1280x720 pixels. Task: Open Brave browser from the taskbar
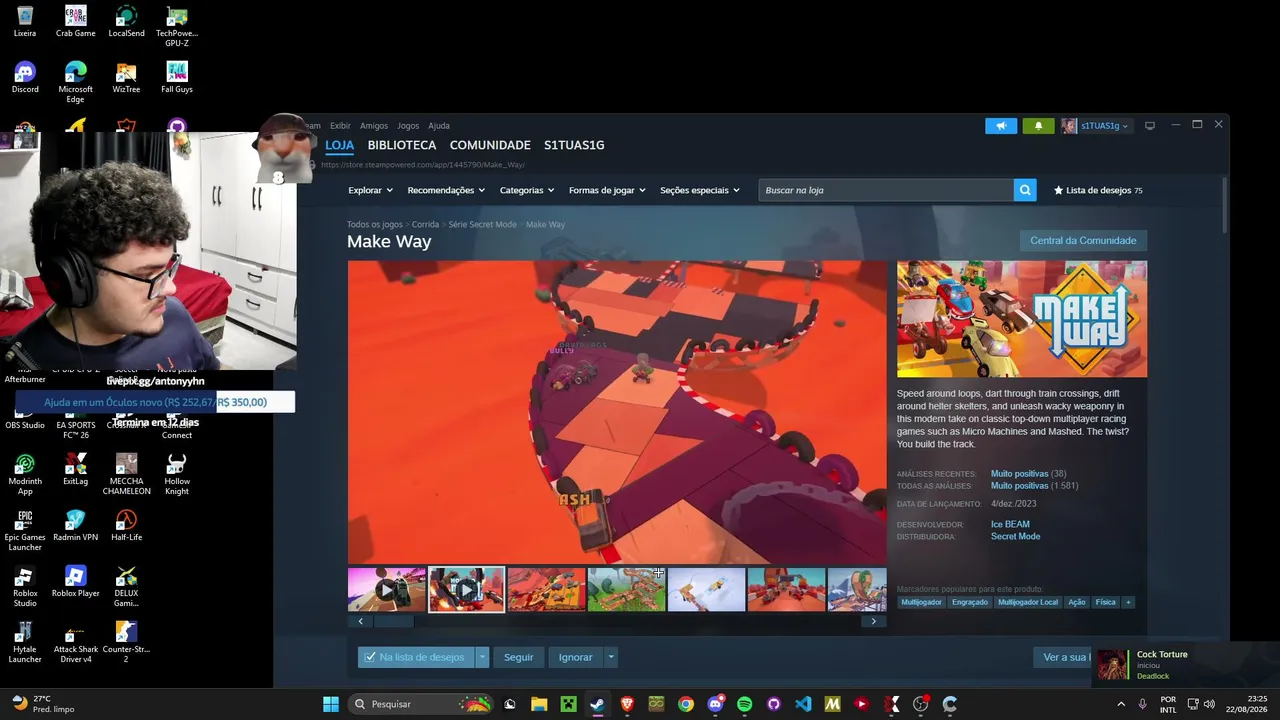627,704
